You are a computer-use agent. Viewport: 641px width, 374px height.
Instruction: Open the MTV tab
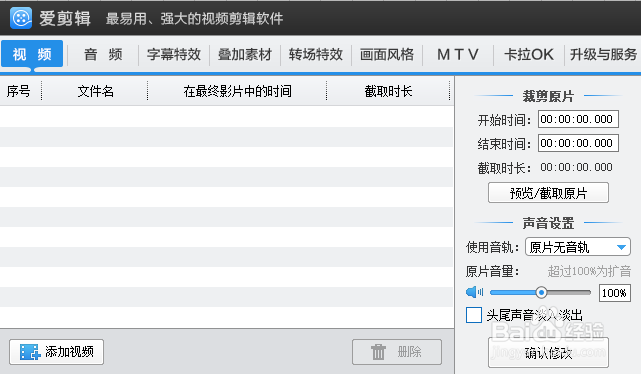click(x=458, y=54)
